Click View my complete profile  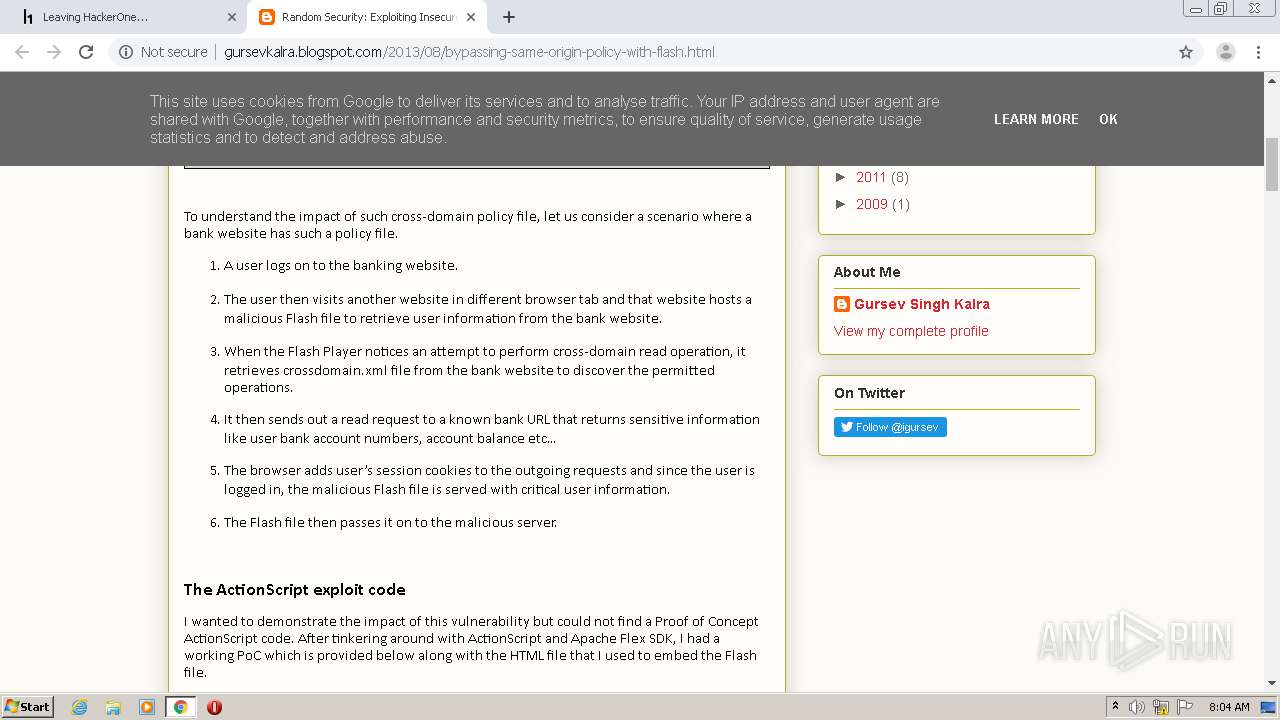(x=911, y=331)
